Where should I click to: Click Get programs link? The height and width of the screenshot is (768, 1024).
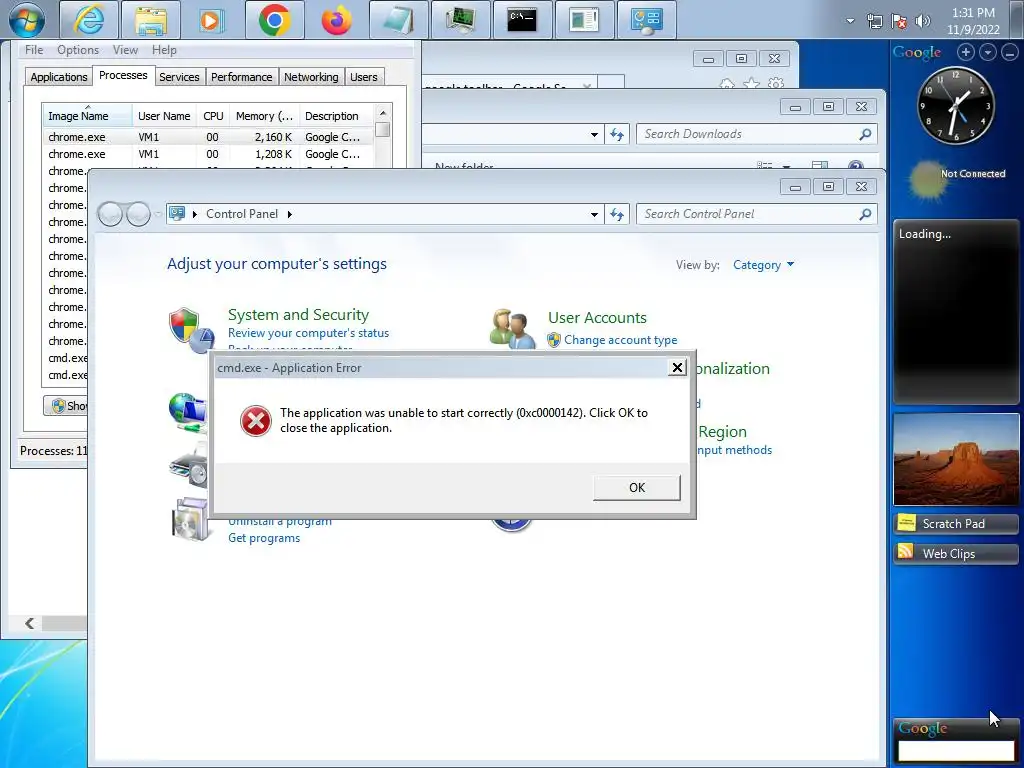tap(264, 538)
